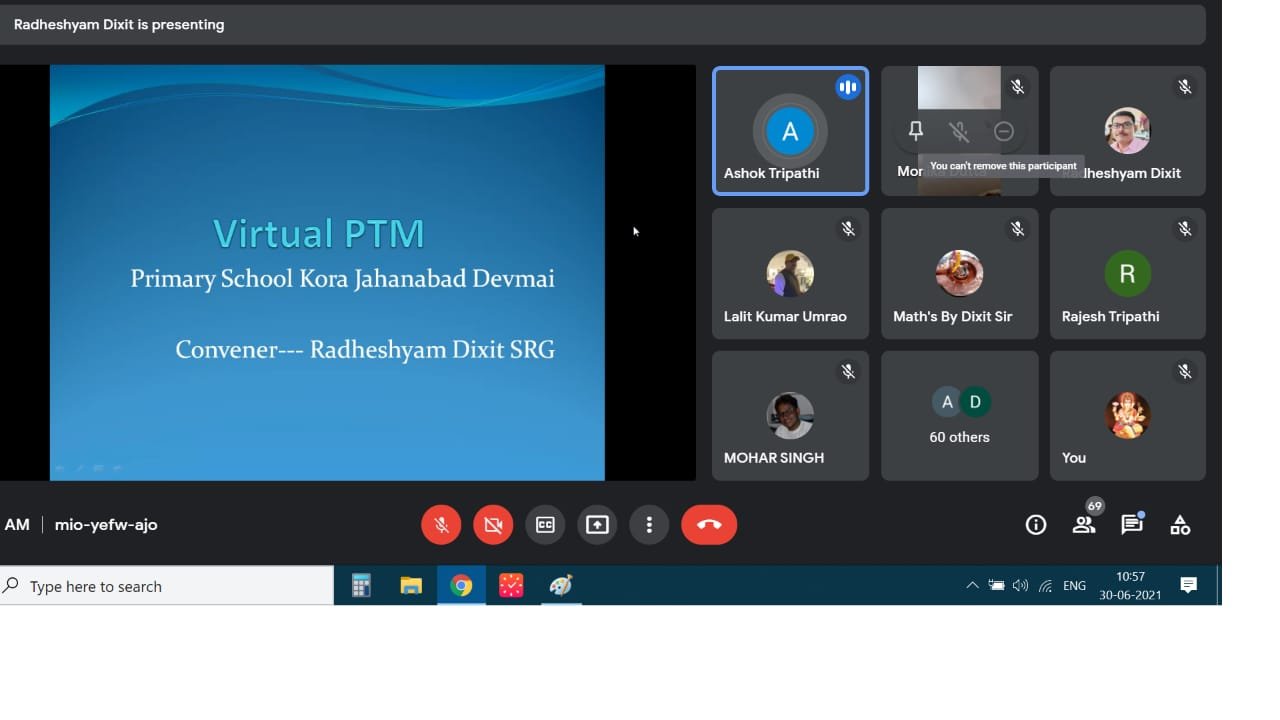
Task: Open the Activities shapes icon
Action: pyautogui.click(x=1180, y=525)
